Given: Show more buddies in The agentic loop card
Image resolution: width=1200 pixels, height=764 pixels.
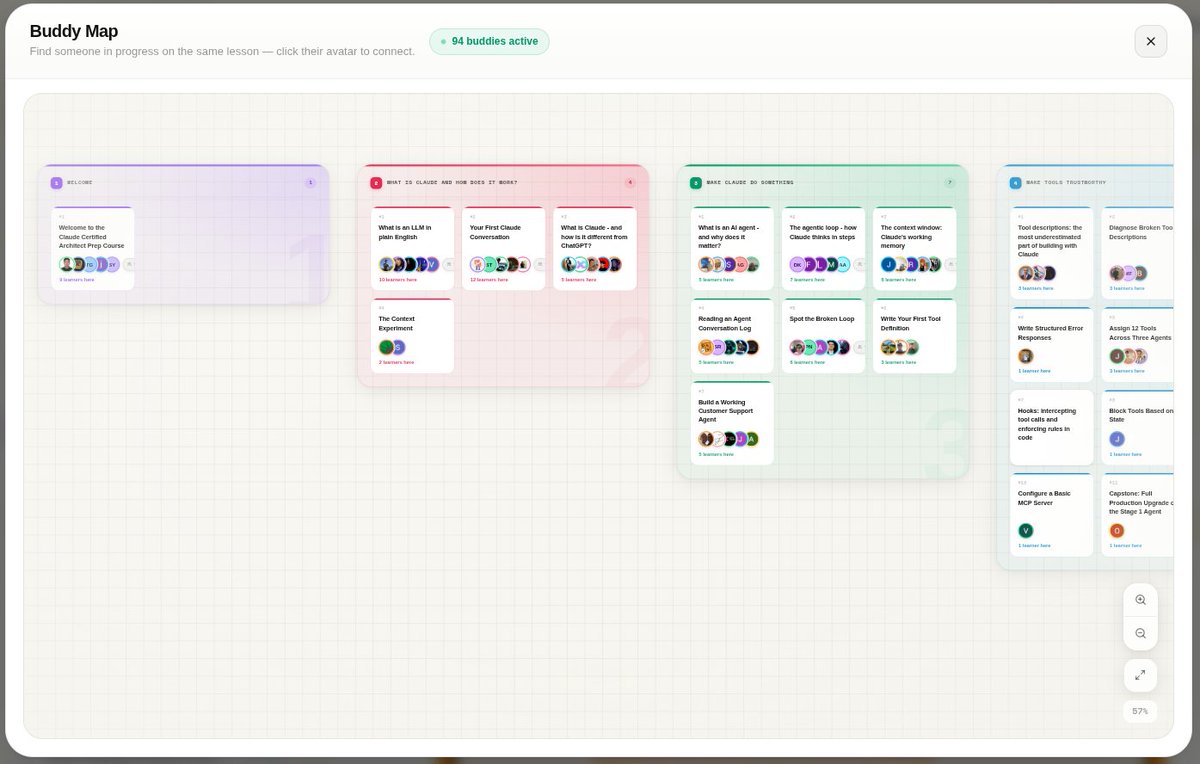Looking at the screenshot, I should 860,264.
